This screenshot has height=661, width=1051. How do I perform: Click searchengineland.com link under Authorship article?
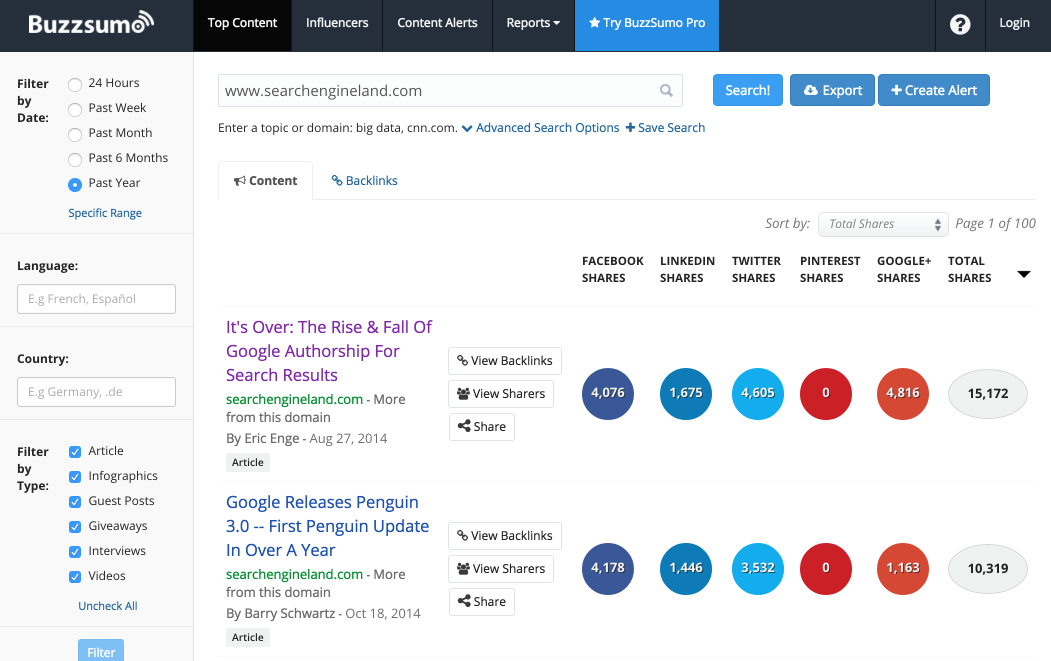tap(294, 400)
